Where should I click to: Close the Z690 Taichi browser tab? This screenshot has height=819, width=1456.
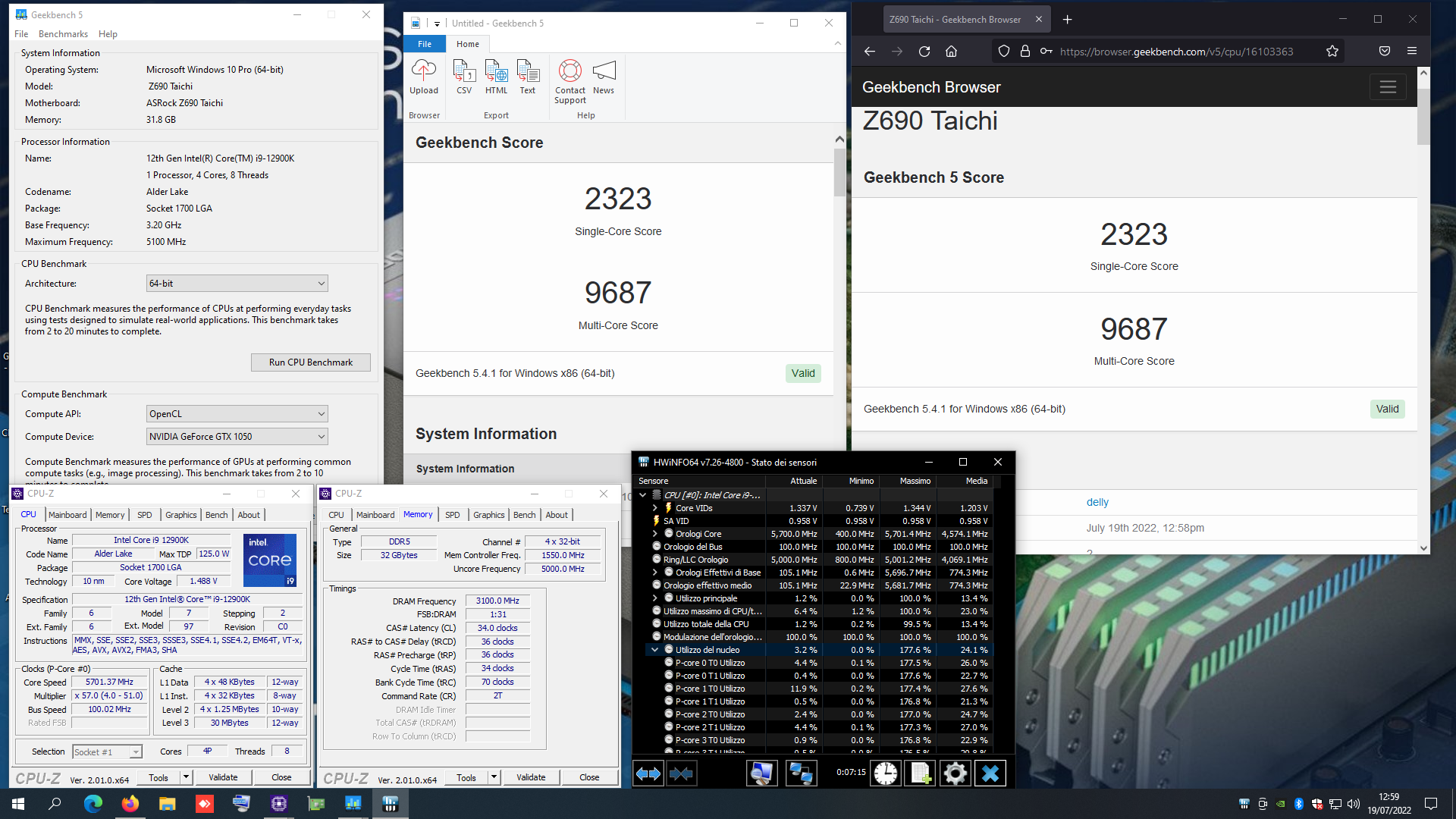(1039, 20)
